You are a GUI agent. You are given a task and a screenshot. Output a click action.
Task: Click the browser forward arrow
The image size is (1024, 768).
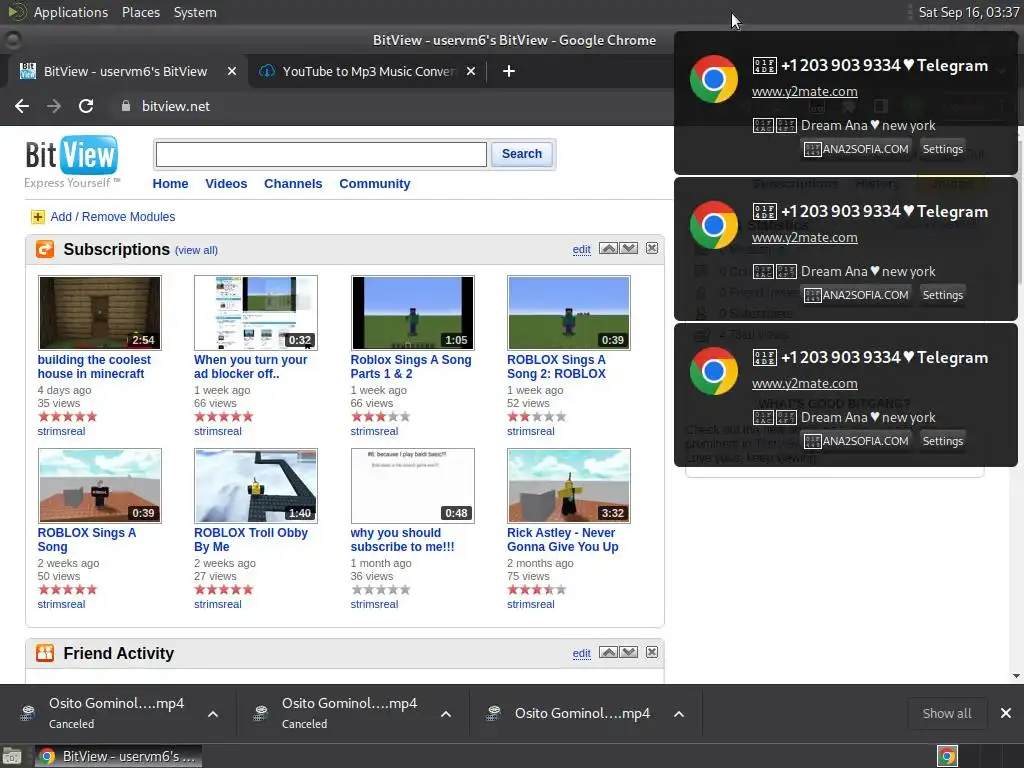pos(54,106)
